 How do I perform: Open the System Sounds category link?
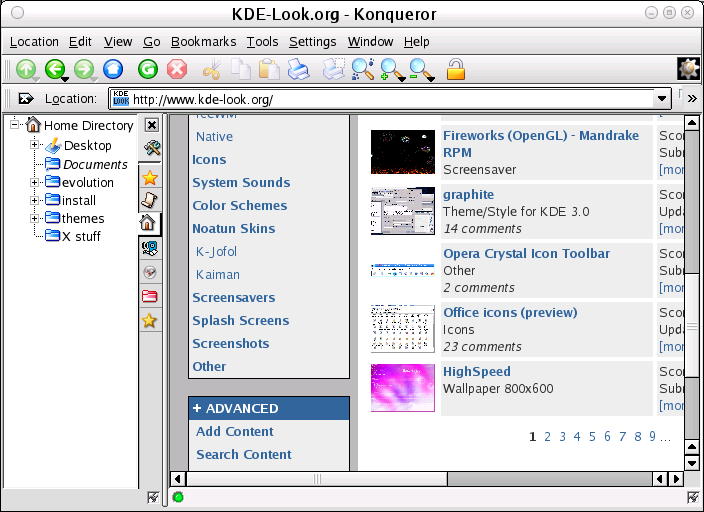point(241,183)
